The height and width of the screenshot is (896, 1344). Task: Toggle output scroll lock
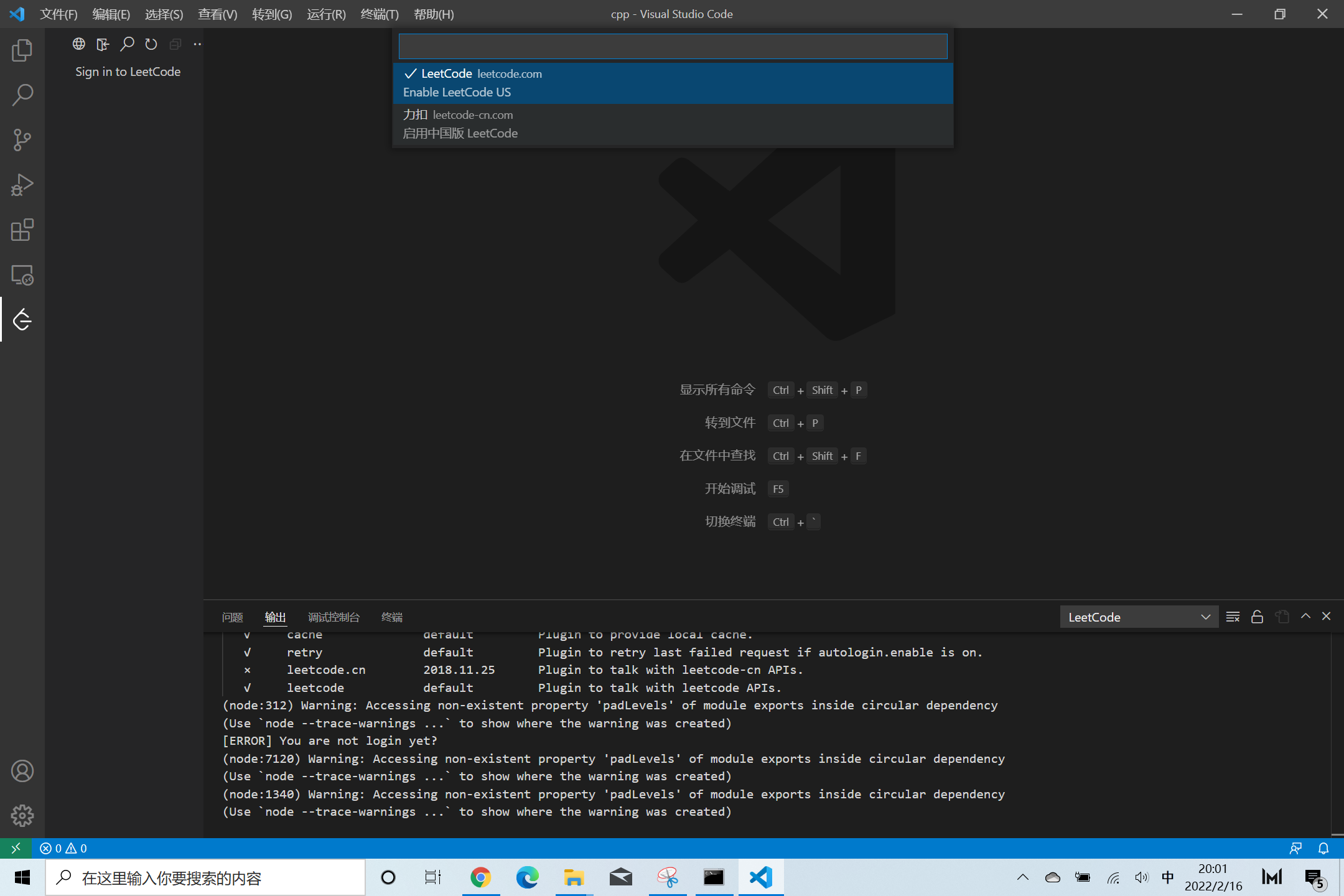(1257, 617)
